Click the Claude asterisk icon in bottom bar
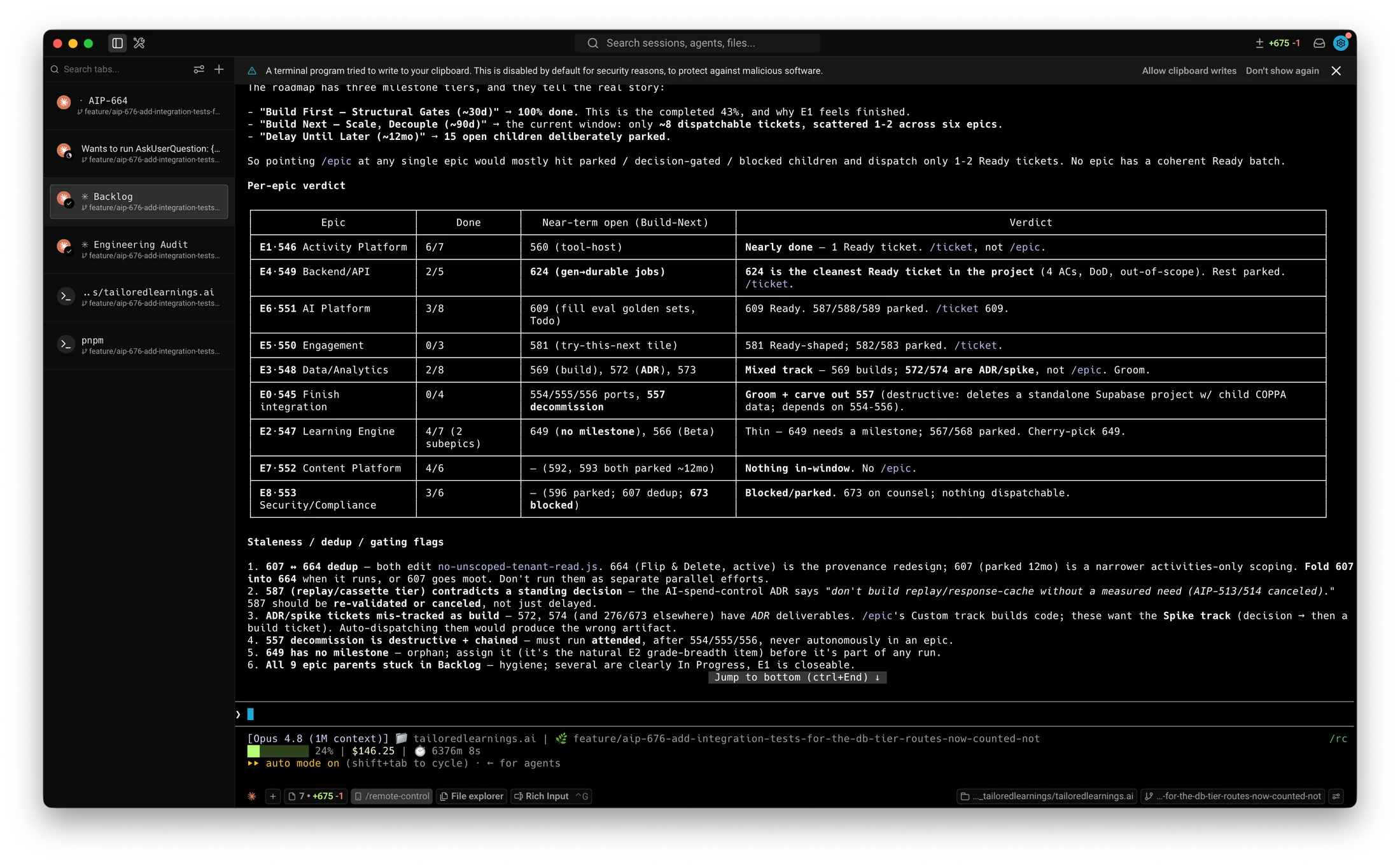The width and height of the screenshot is (1400, 865). click(x=252, y=796)
